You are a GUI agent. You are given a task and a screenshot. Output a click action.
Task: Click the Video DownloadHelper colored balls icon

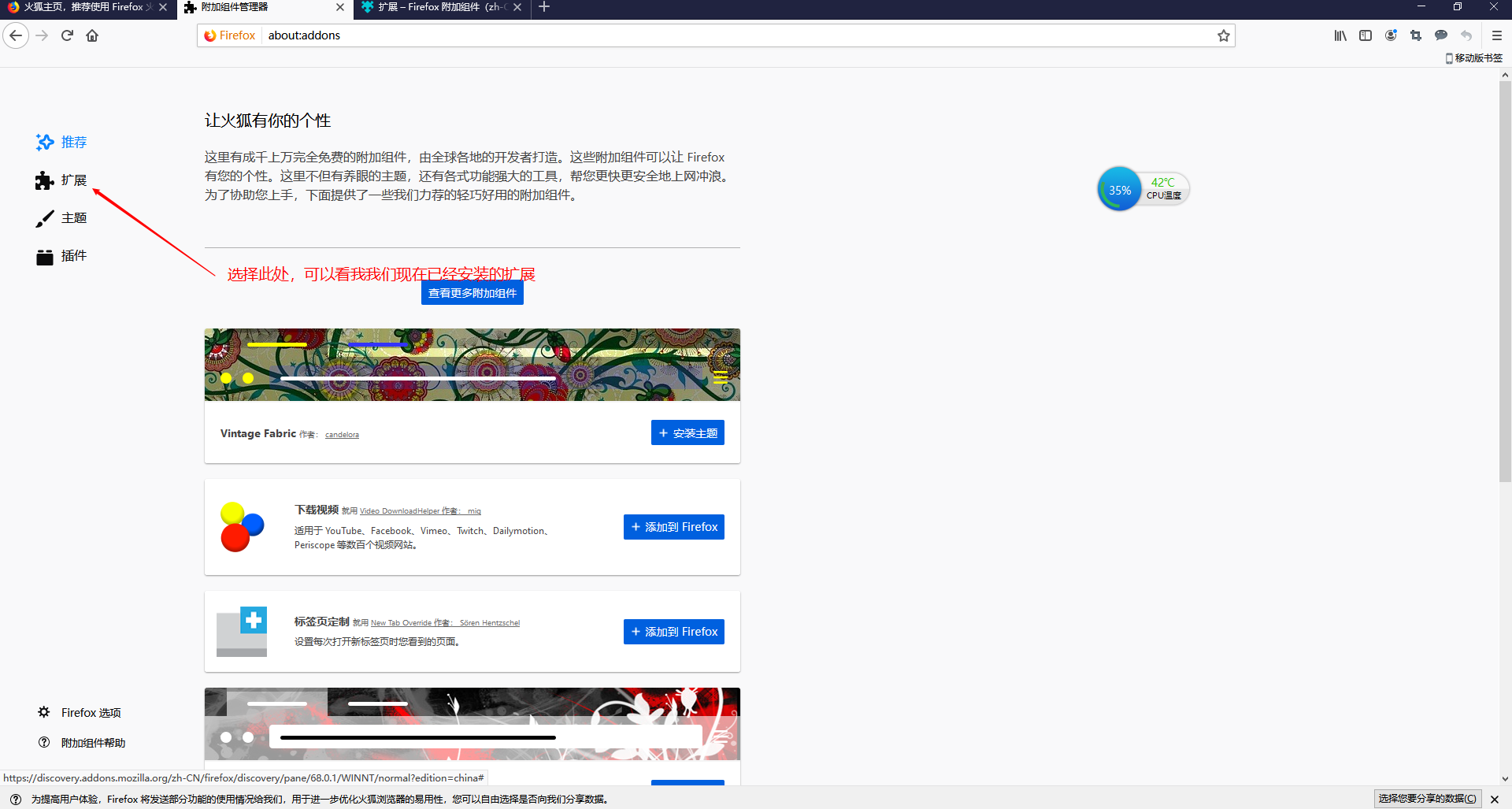click(242, 527)
